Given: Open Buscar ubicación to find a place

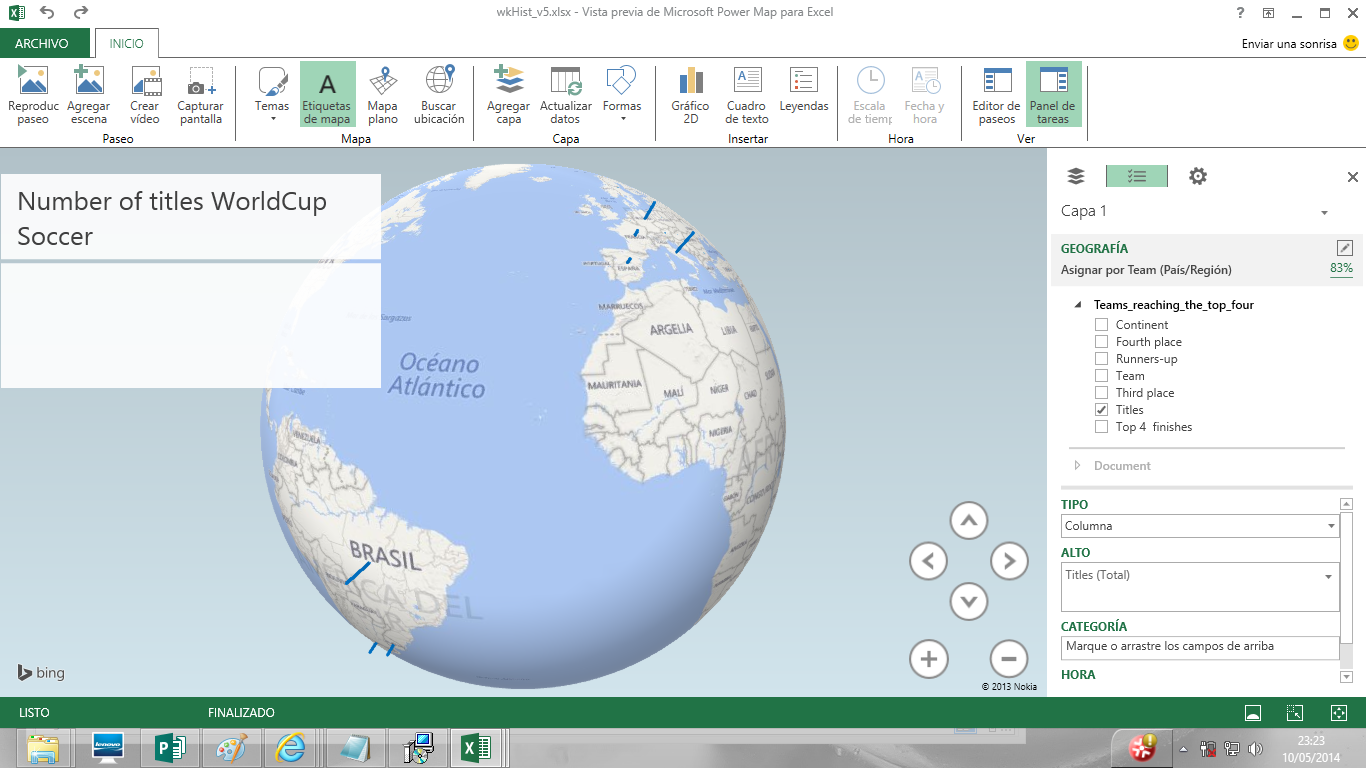Looking at the screenshot, I should click(438, 93).
